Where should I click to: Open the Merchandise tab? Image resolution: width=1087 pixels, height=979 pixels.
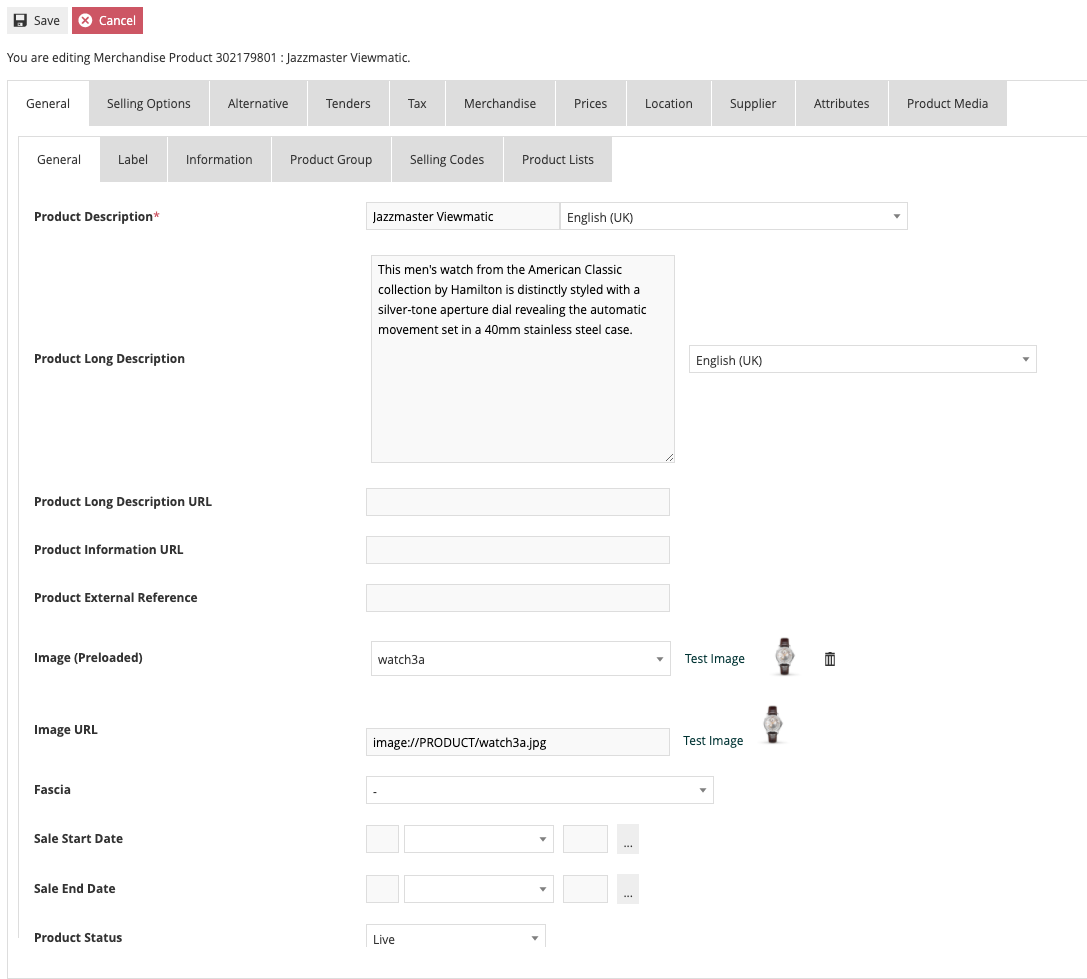coord(500,103)
